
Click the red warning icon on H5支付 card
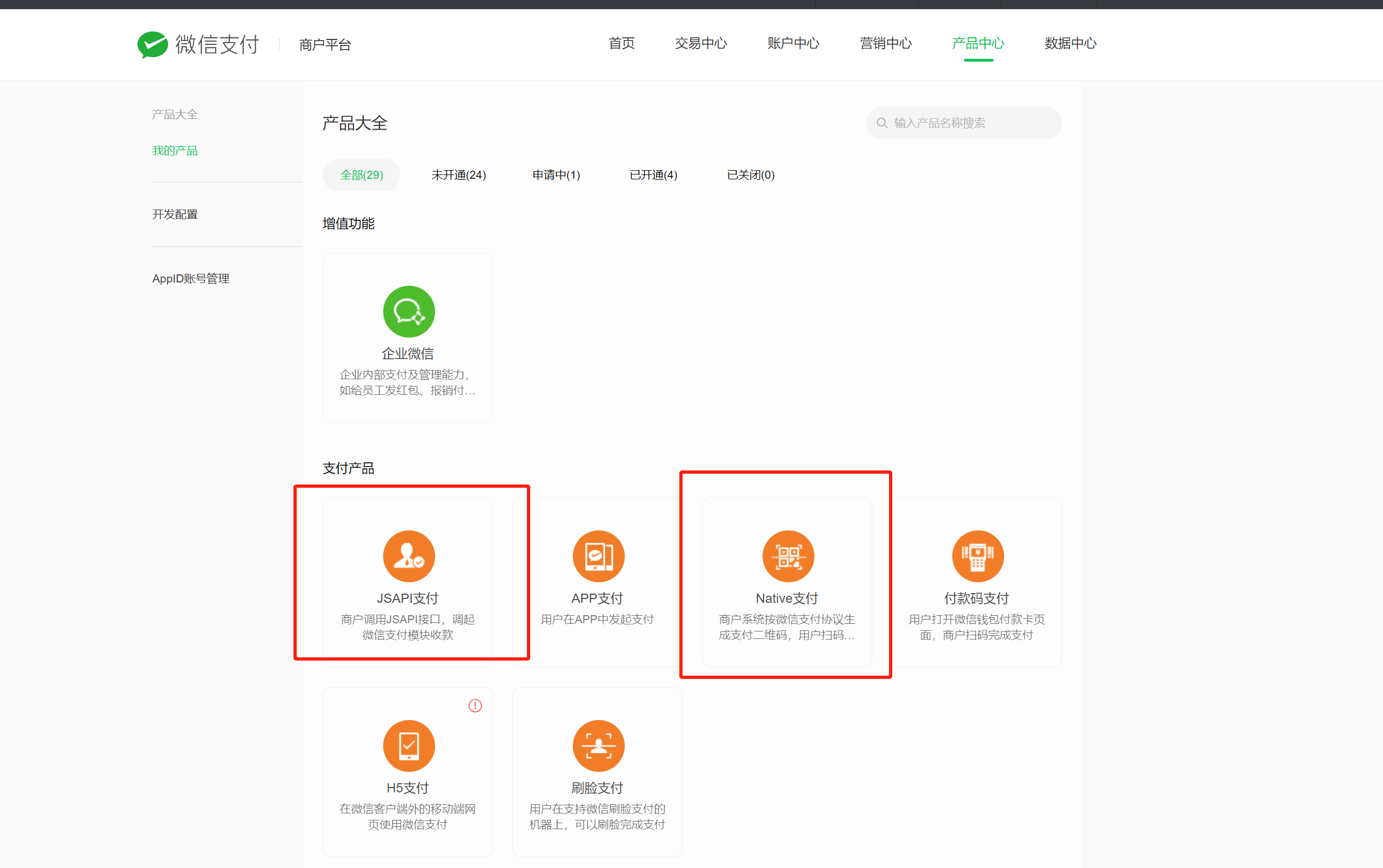(475, 705)
